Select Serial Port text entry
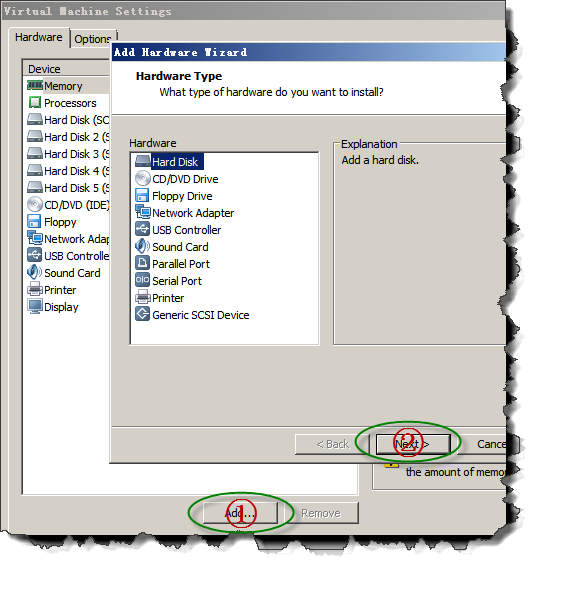 coord(177,281)
